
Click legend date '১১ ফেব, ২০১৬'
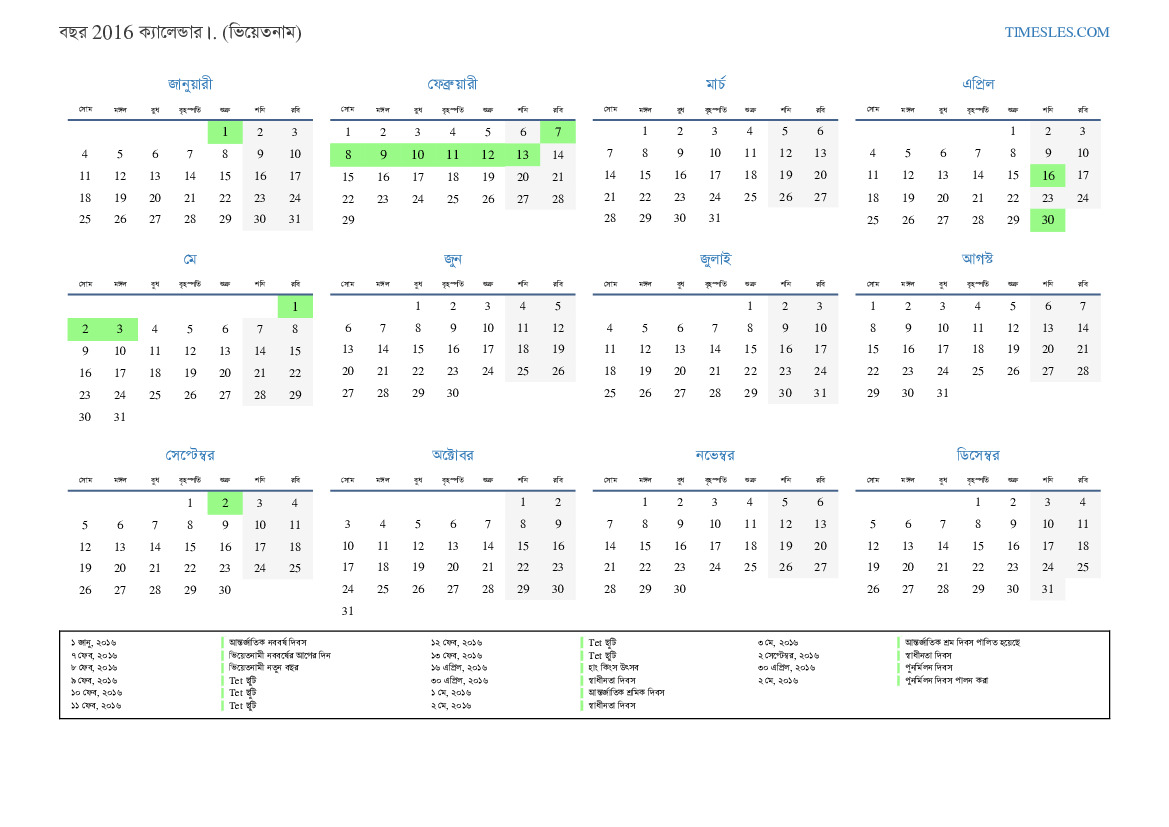[96, 705]
